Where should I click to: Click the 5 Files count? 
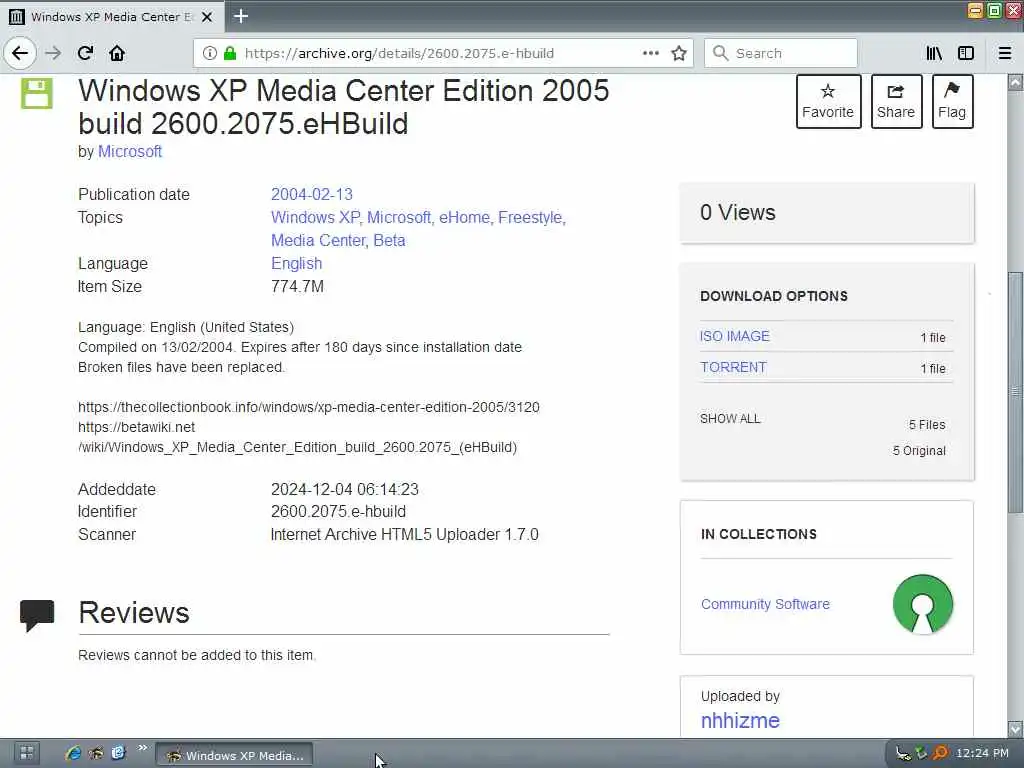(x=927, y=424)
